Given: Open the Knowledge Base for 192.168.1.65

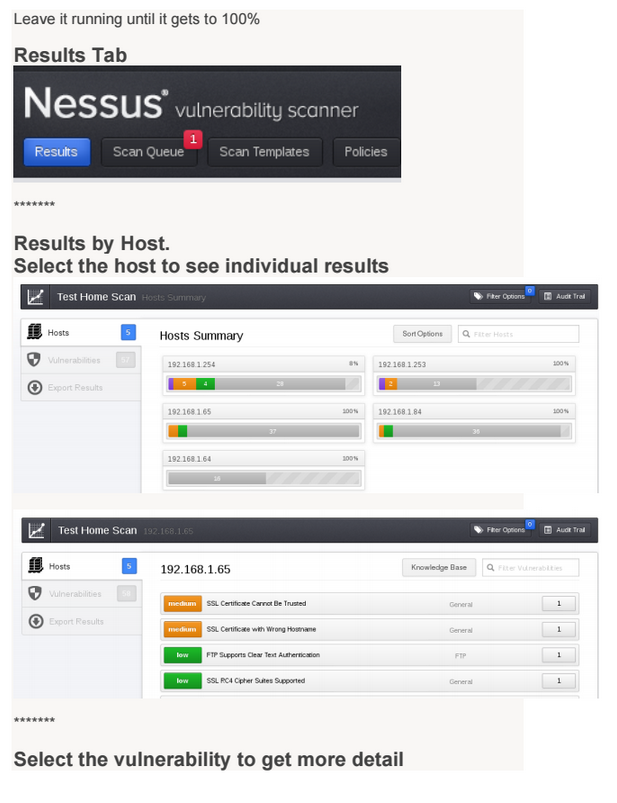Looking at the screenshot, I should pyautogui.click(x=439, y=566).
